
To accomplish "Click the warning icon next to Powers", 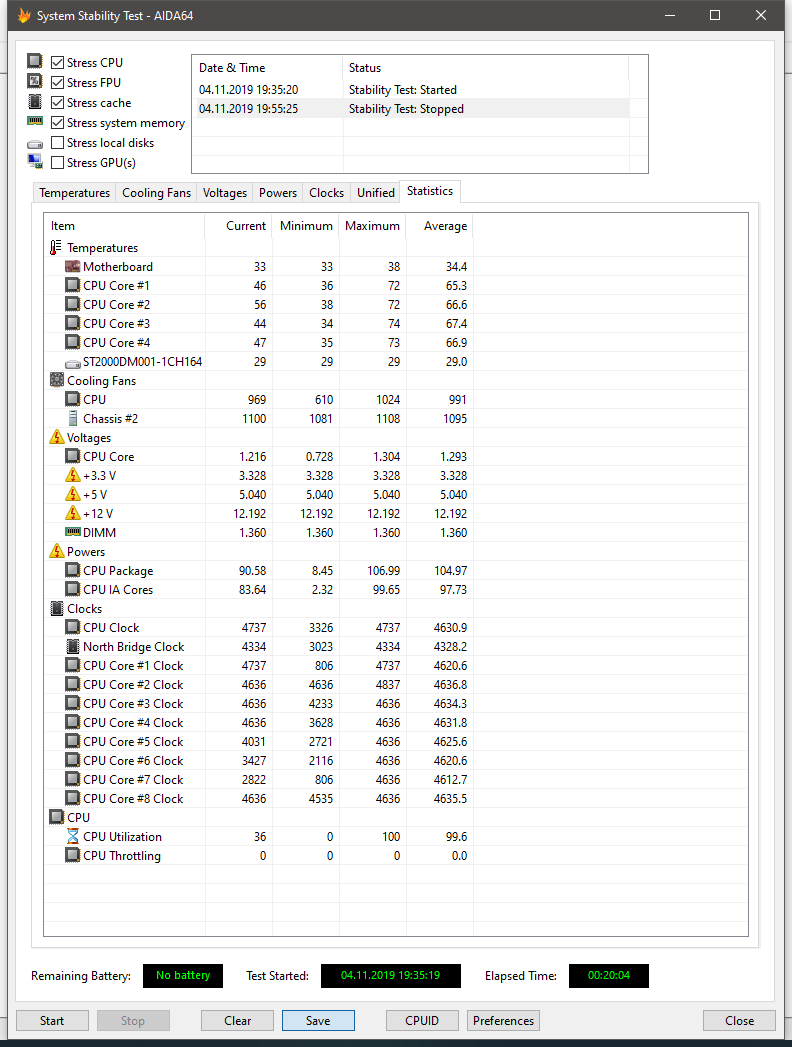I will tap(57, 552).
